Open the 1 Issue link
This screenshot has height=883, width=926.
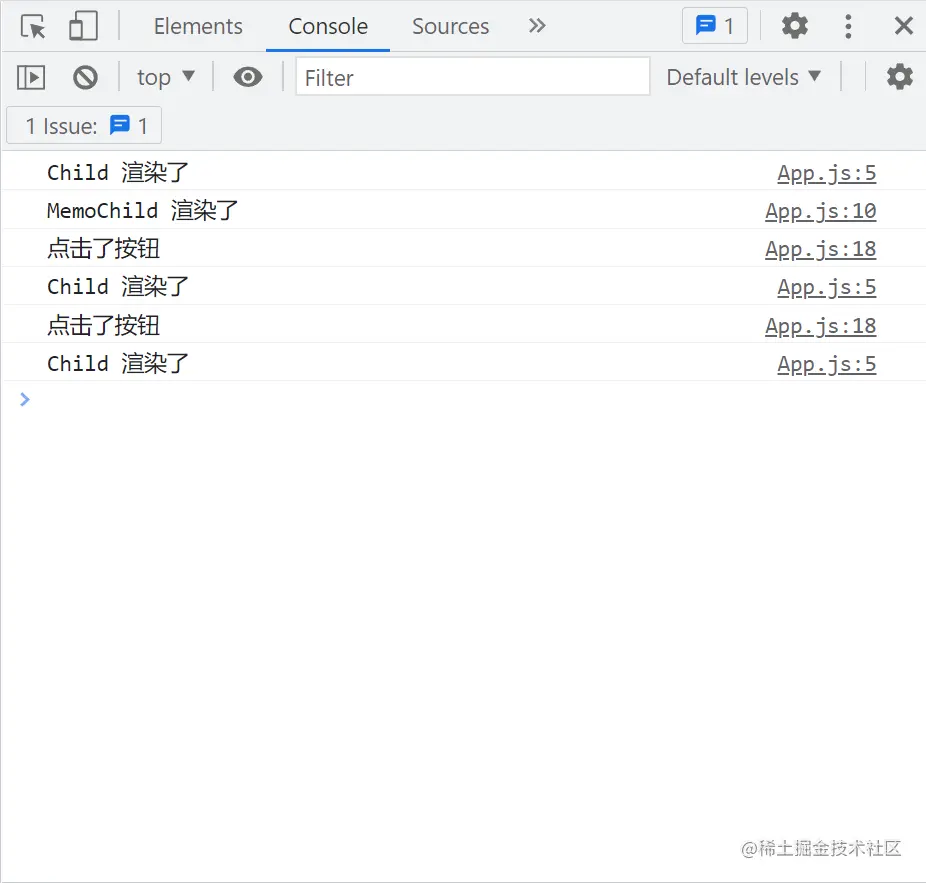tap(84, 125)
